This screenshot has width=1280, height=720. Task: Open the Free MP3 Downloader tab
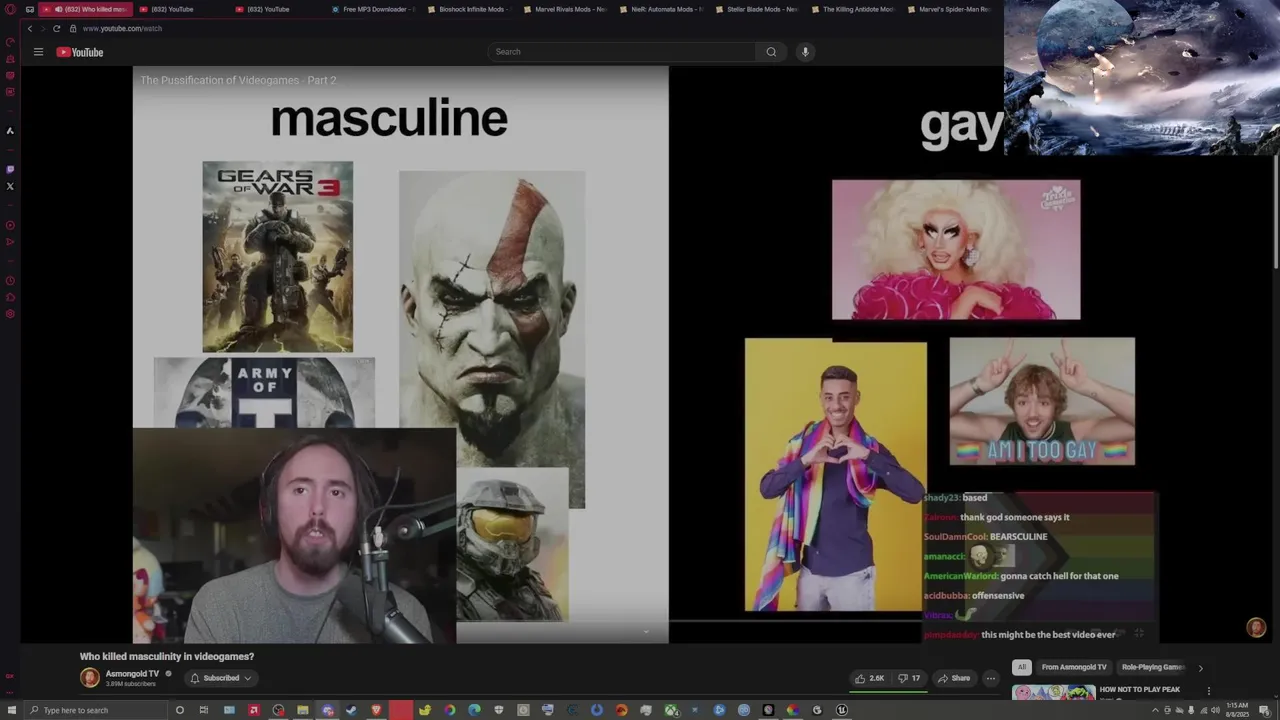(372, 9)
